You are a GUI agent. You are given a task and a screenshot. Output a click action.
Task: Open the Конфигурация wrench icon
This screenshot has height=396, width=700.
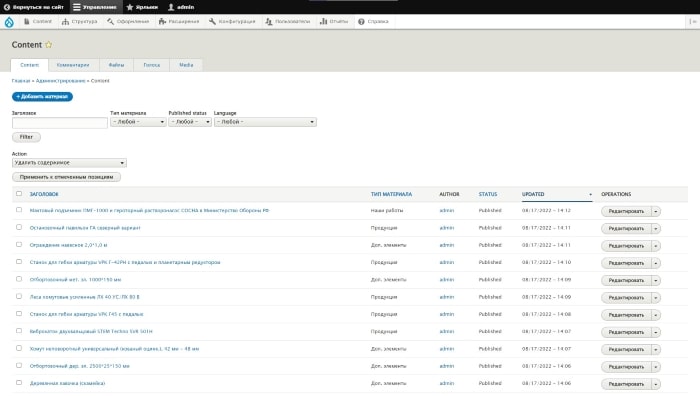click(x=212, y=21)
